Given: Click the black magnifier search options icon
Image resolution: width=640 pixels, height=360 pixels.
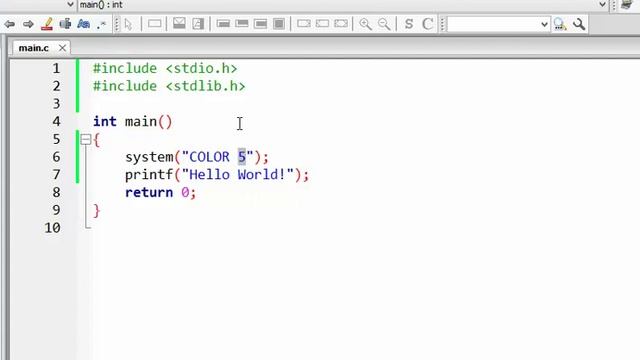Looking at the screenshot, I should [x=579, y=24].
